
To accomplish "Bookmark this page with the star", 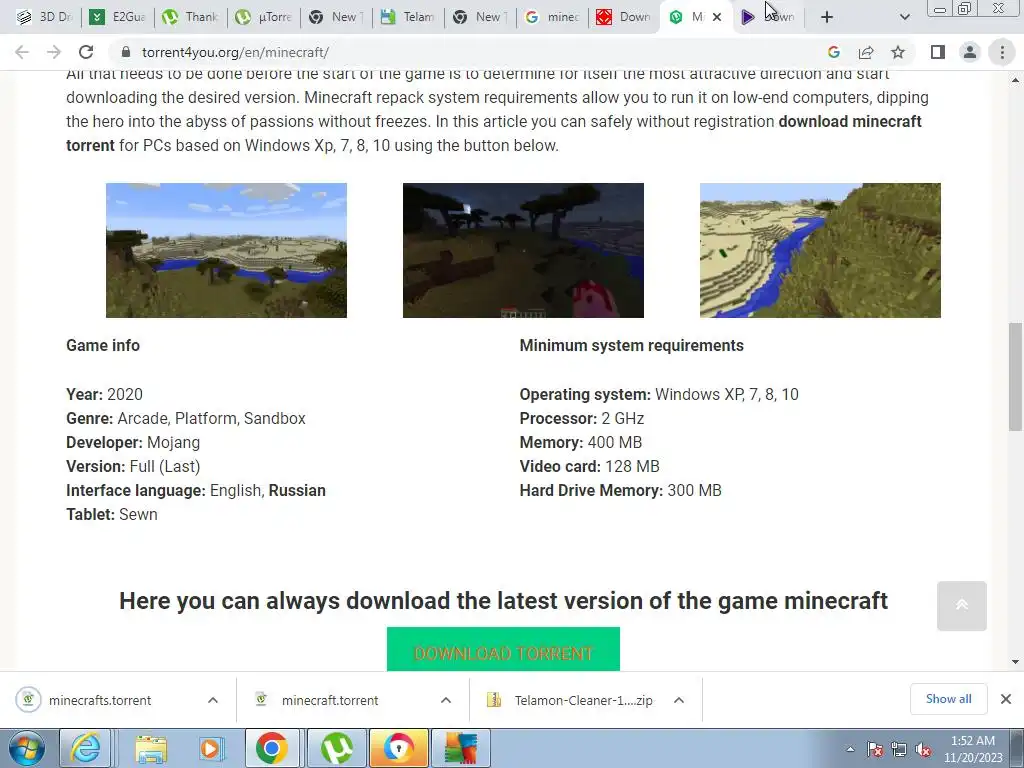I will tap(899, 52).
